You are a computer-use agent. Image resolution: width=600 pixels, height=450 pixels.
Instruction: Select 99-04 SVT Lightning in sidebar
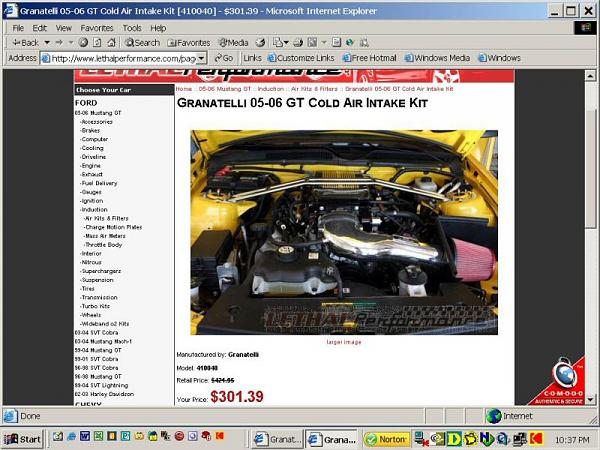[x=101, y=385]
